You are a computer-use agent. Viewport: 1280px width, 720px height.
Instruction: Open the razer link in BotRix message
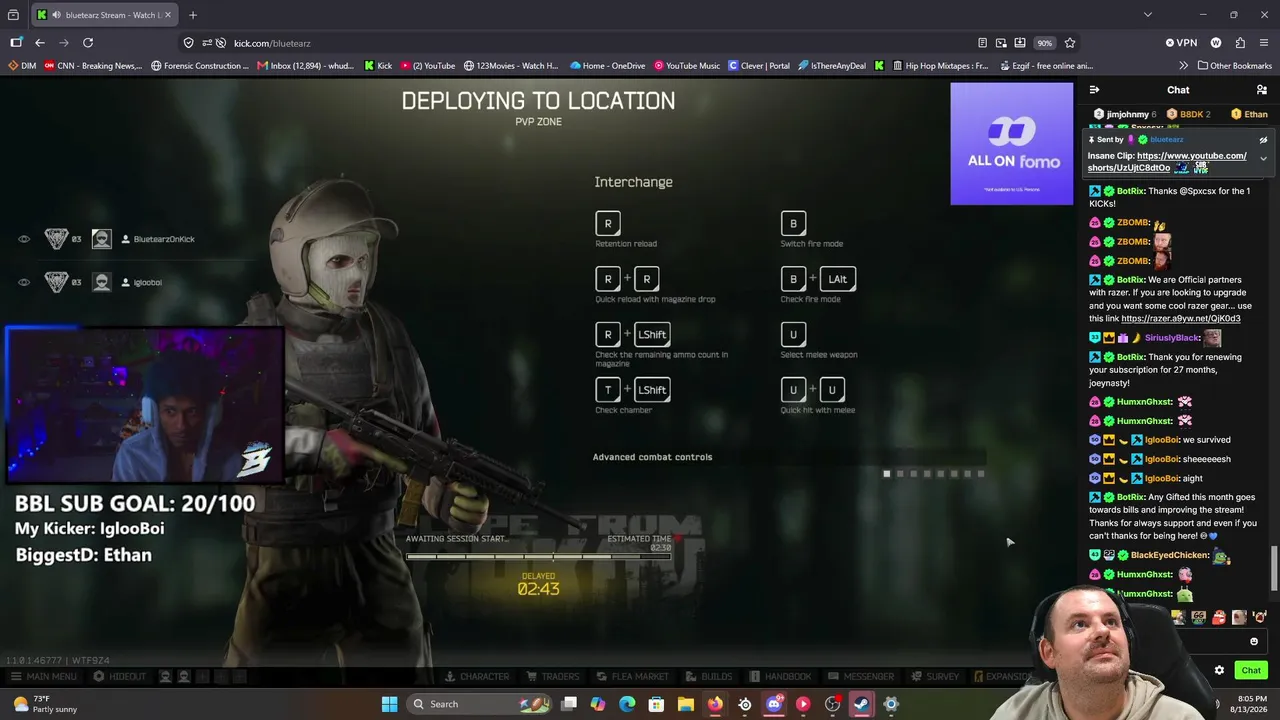coord(1181,319)
